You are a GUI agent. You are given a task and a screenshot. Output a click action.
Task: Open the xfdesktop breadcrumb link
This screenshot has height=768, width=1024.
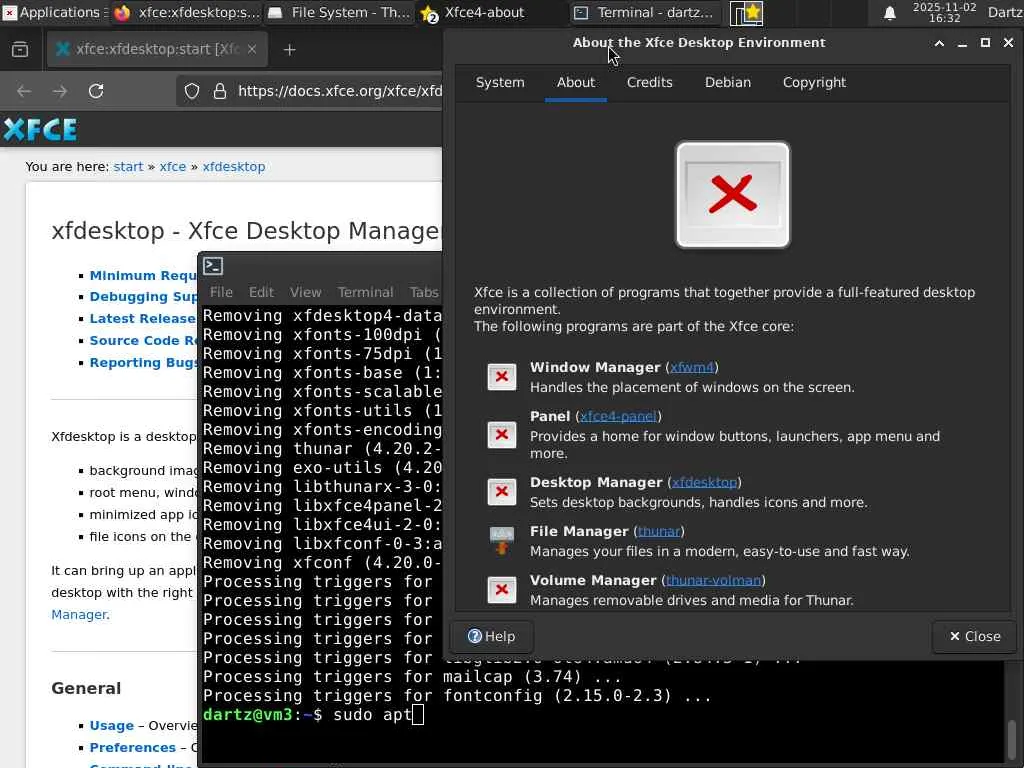tap(234, 167)
